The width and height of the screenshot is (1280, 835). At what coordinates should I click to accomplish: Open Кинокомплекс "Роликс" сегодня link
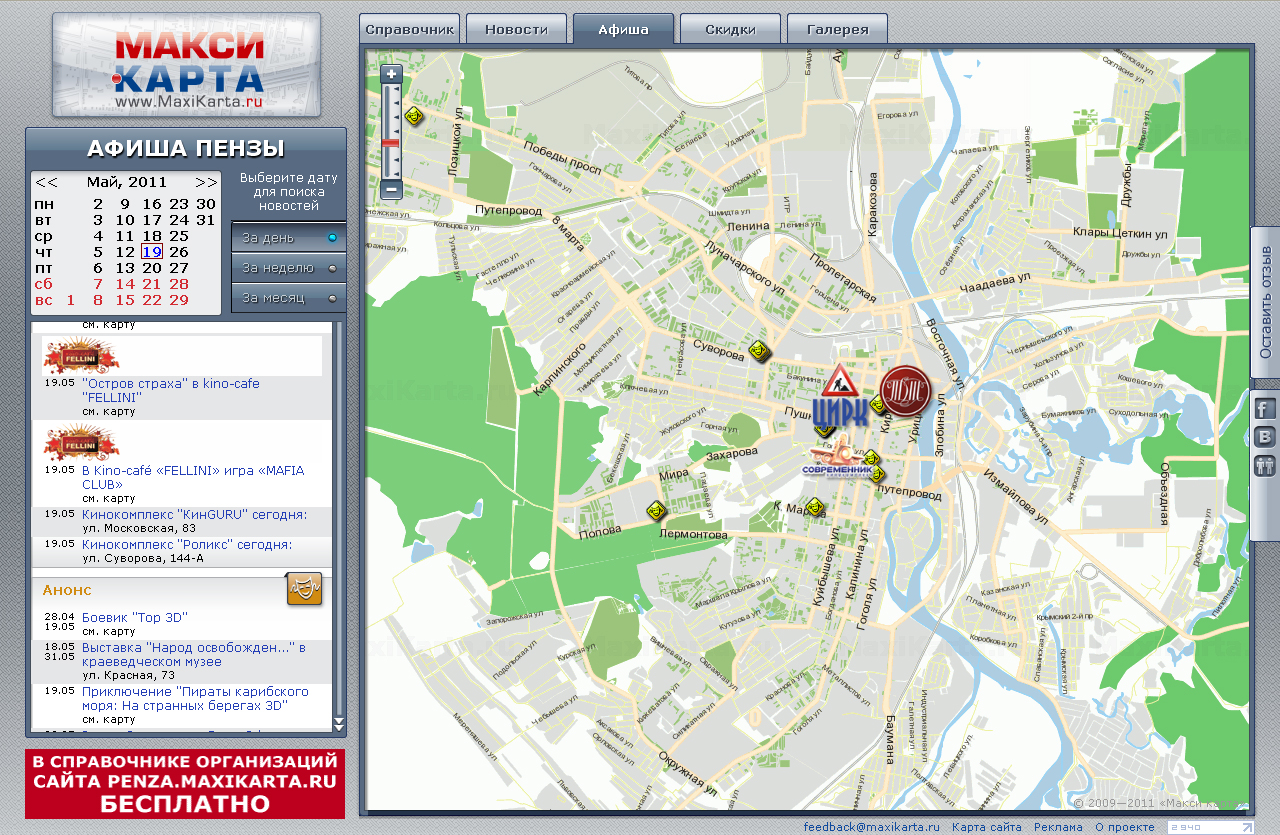[187, 545]
